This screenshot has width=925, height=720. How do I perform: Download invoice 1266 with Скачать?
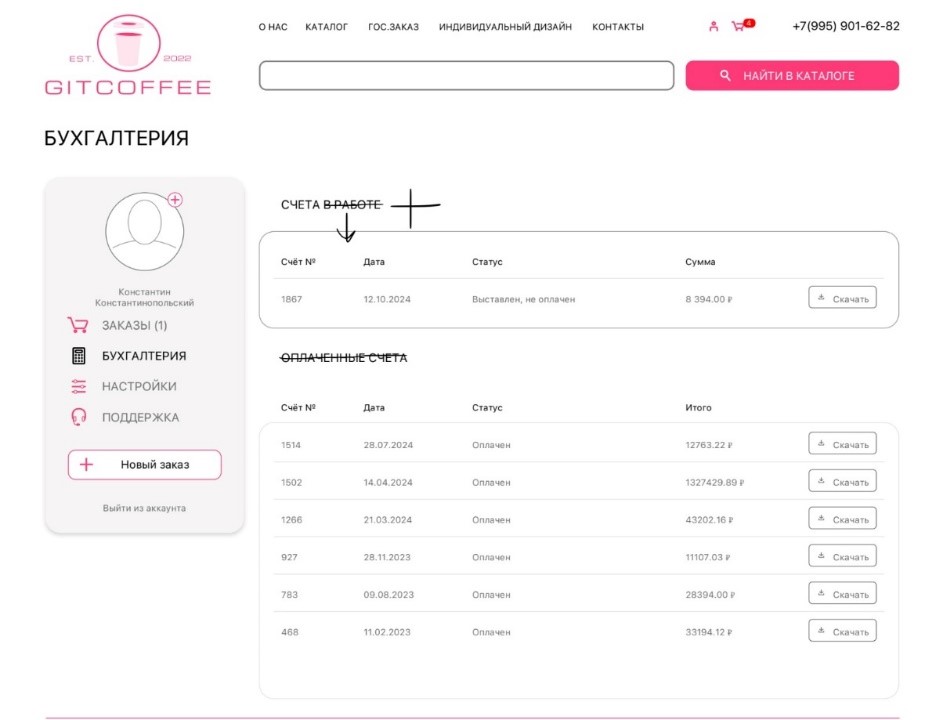click(842, 519)
